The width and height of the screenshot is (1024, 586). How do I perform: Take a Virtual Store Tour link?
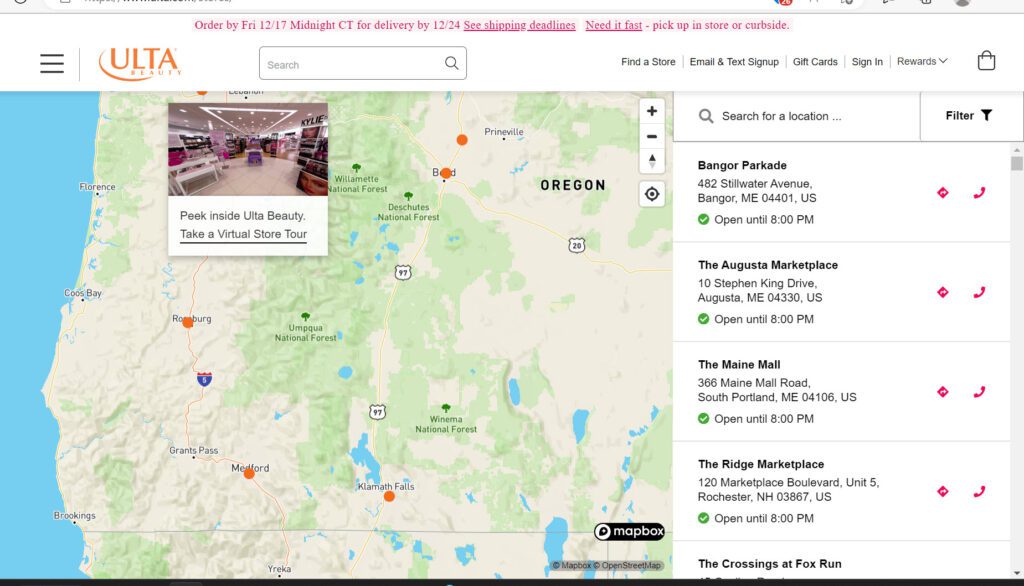[x=243, y=234]
